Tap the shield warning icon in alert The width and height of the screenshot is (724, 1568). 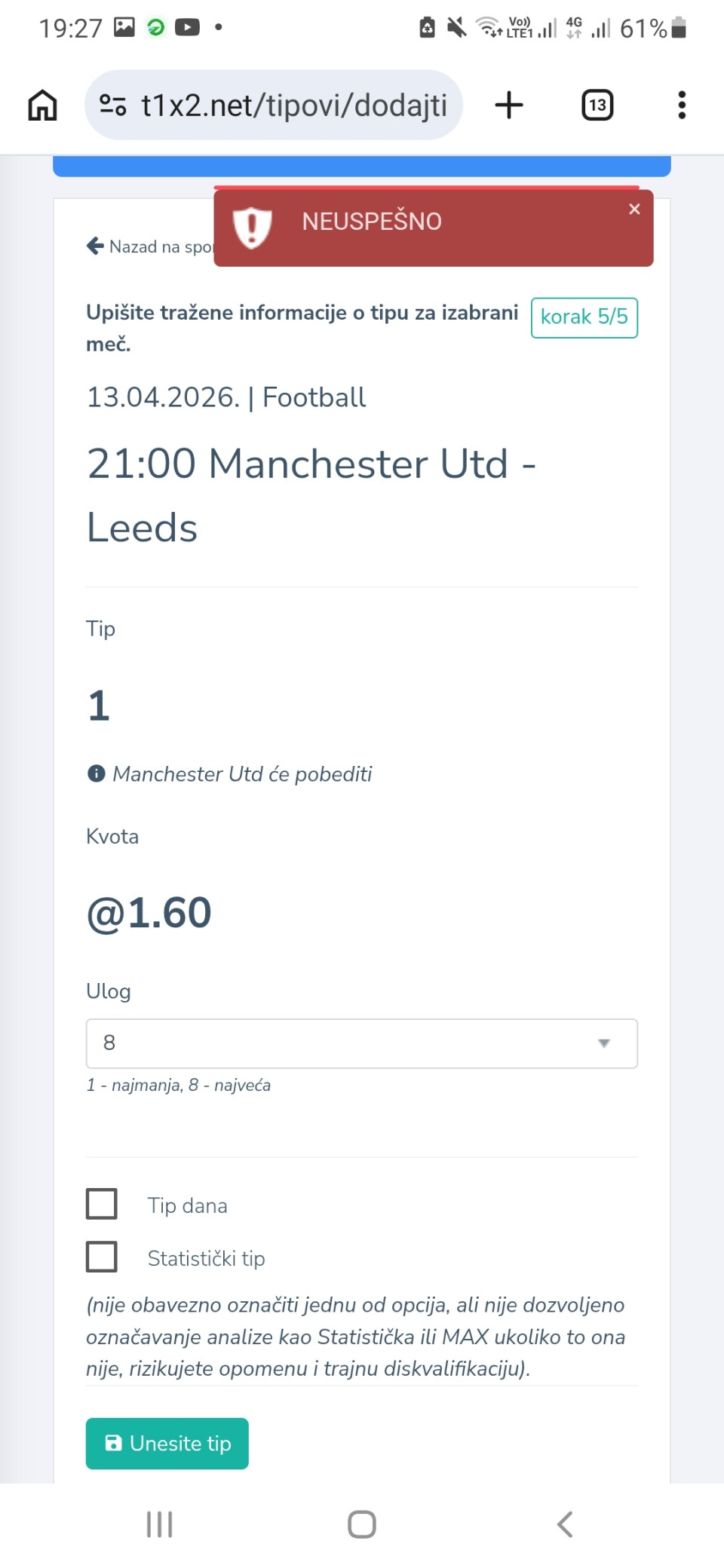point(251,226)
